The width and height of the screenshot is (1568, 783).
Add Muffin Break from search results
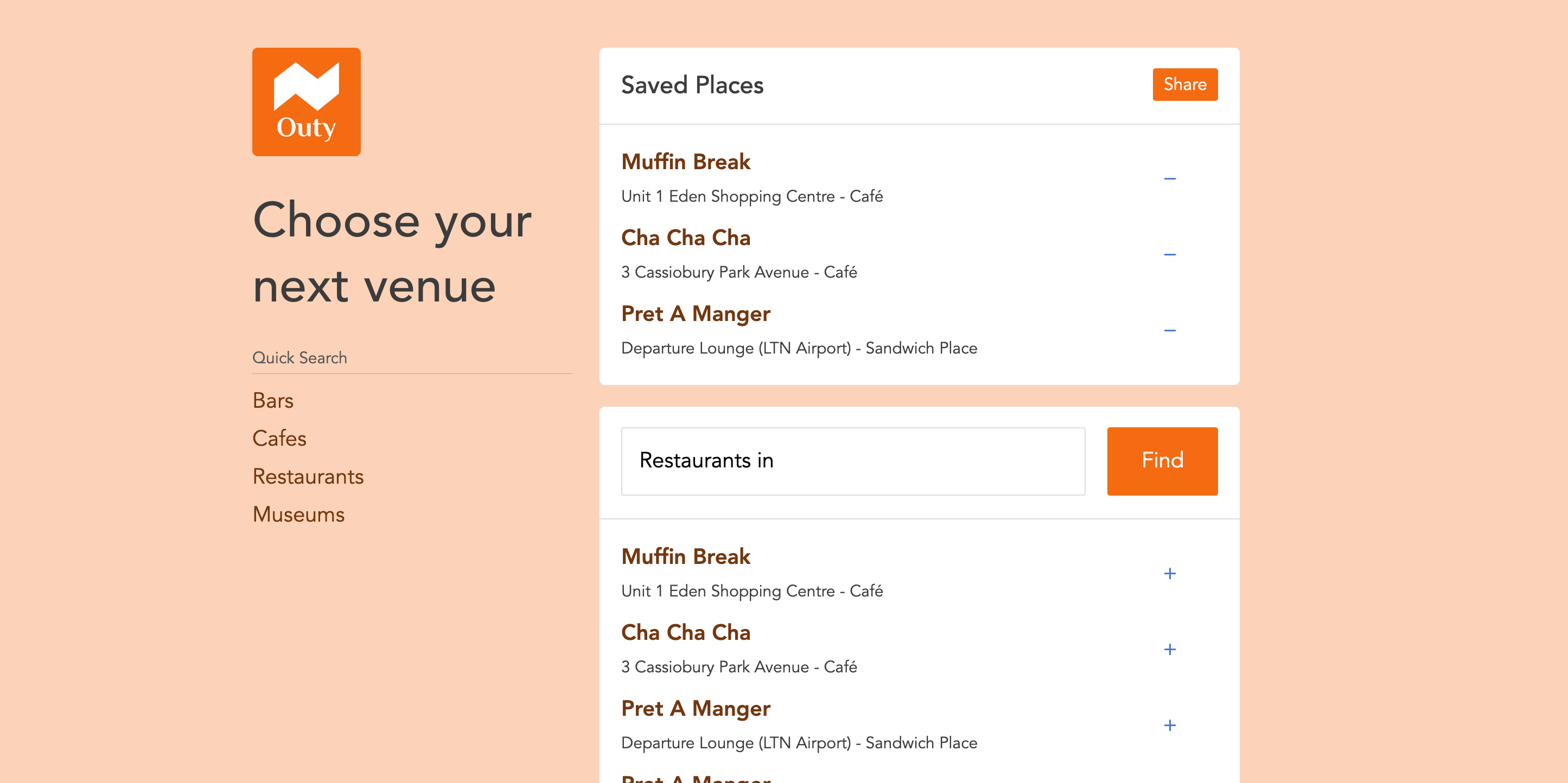point(1169,574)
